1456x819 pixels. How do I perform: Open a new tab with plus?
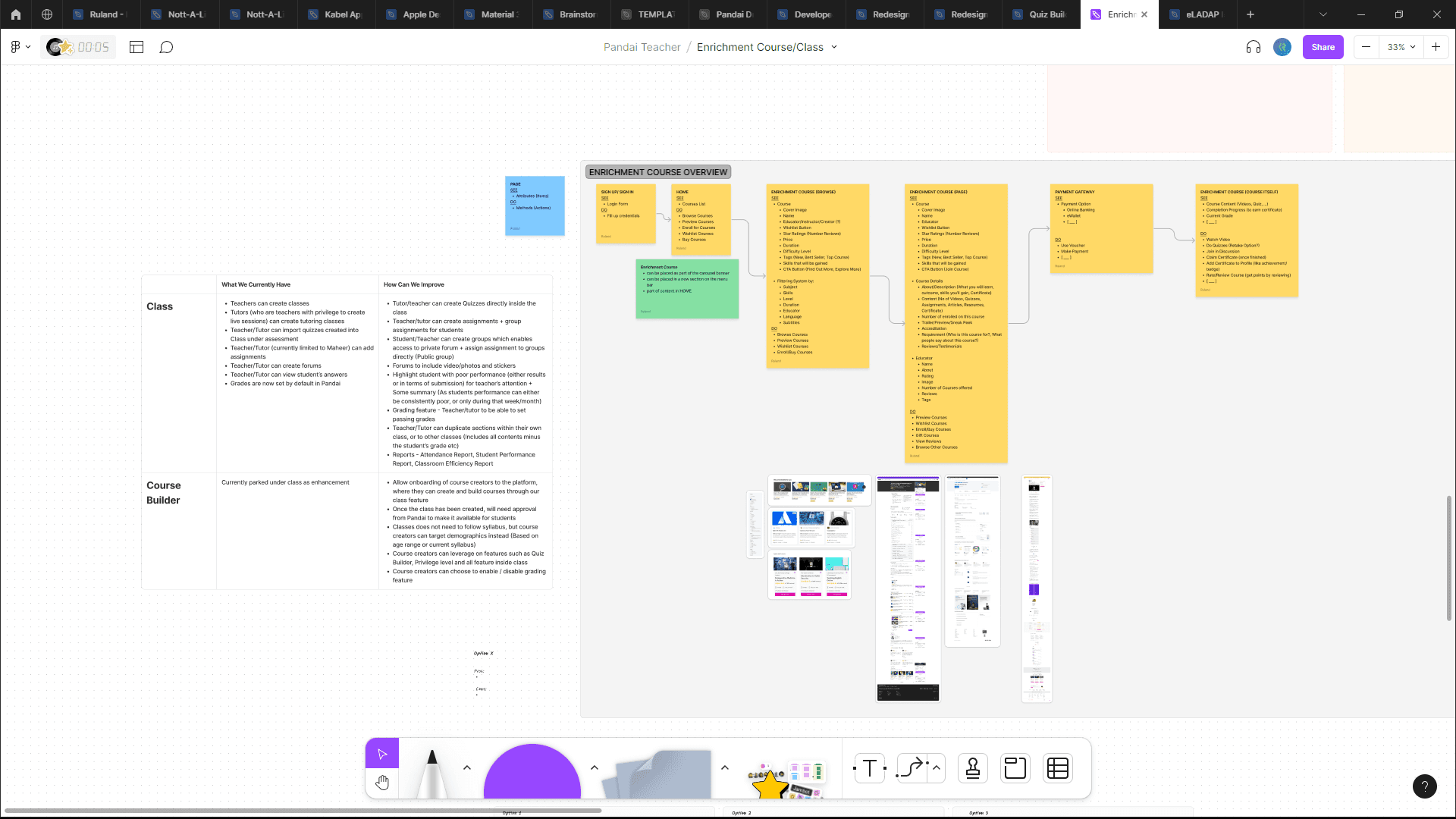point(1250,14)
